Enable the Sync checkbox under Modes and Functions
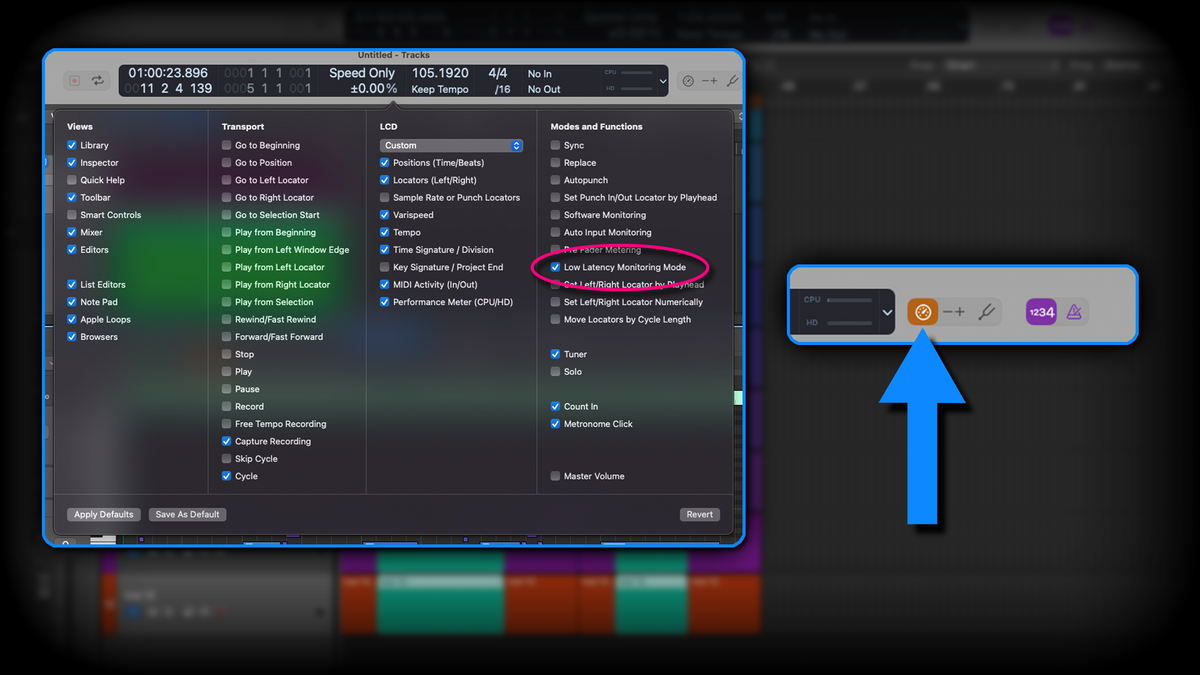 pyautogui.click(x=554, y=144)
